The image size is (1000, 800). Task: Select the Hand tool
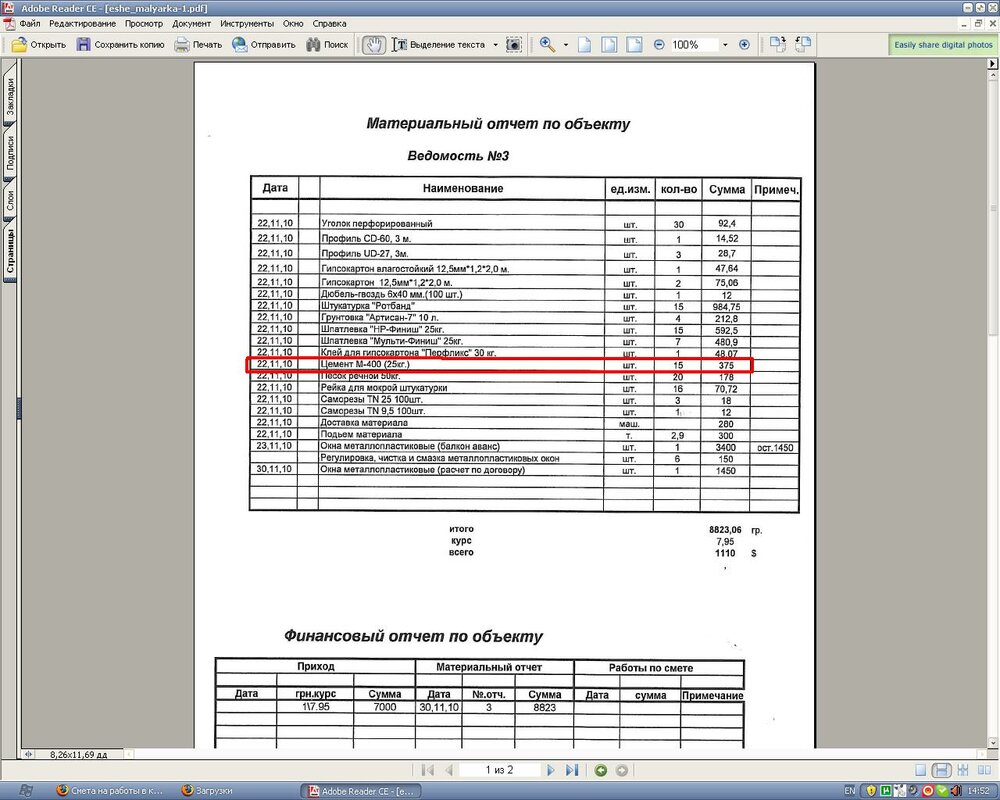(x=374, y=45)
